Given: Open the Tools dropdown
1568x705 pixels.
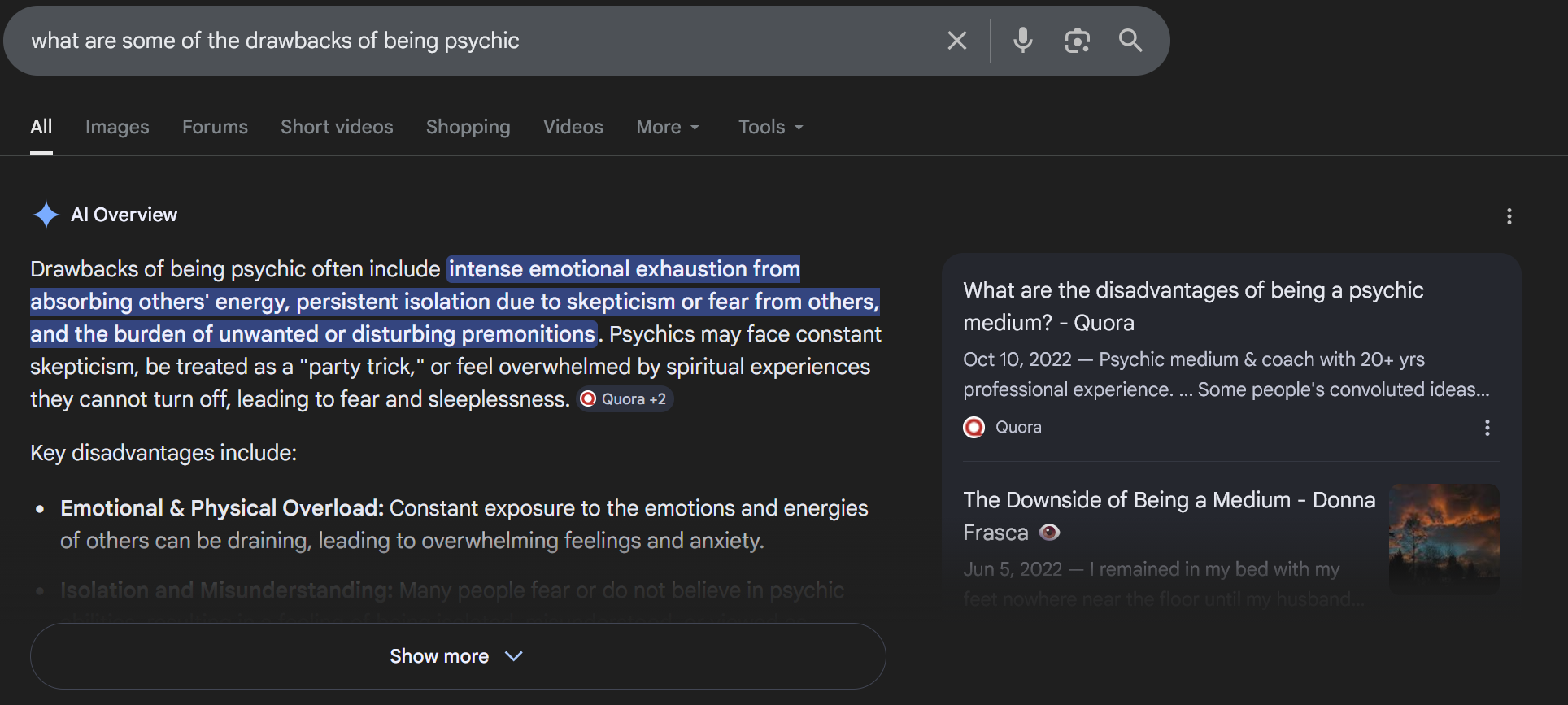Looking at the screenshot, I should (770, 127).
